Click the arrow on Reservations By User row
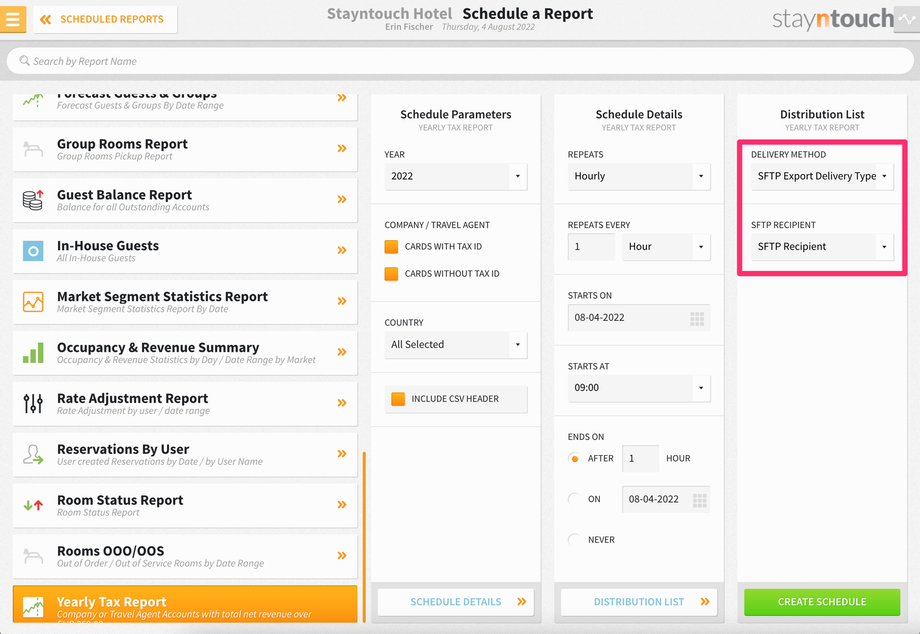Viewport: 920px width, 634px height. coord(342,453)
